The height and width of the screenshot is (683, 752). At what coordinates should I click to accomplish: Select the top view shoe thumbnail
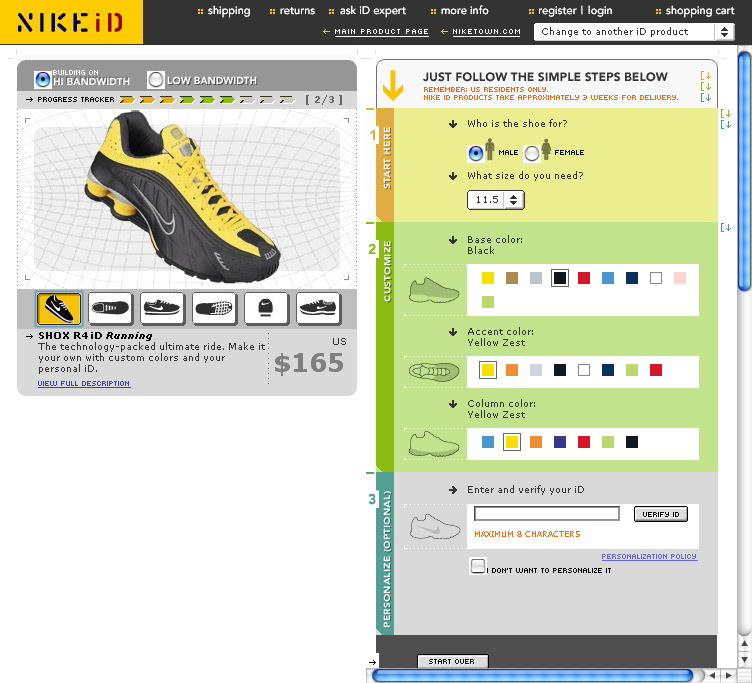click(110, 308)
